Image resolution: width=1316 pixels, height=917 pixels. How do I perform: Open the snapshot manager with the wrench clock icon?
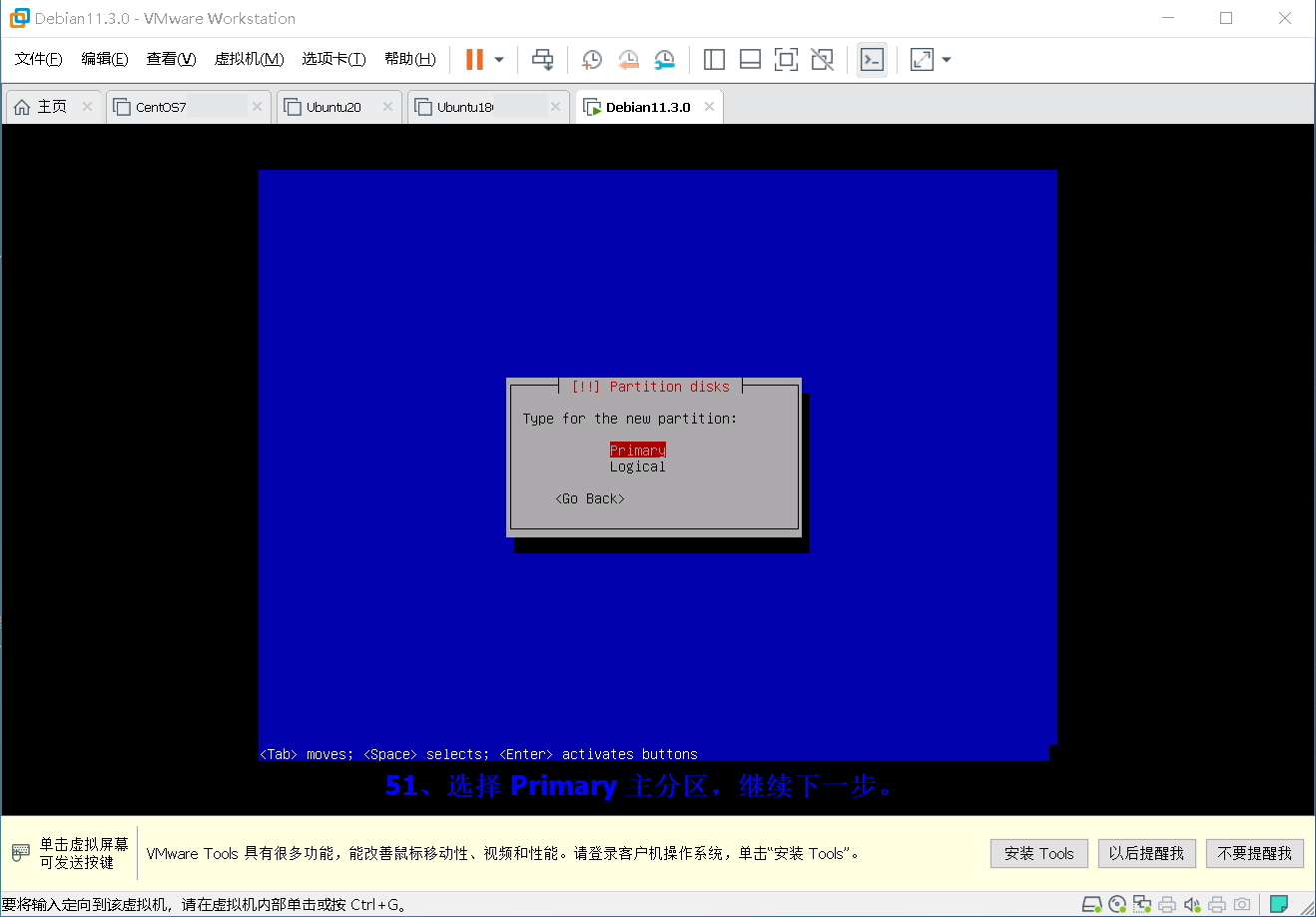coord(665,60)
